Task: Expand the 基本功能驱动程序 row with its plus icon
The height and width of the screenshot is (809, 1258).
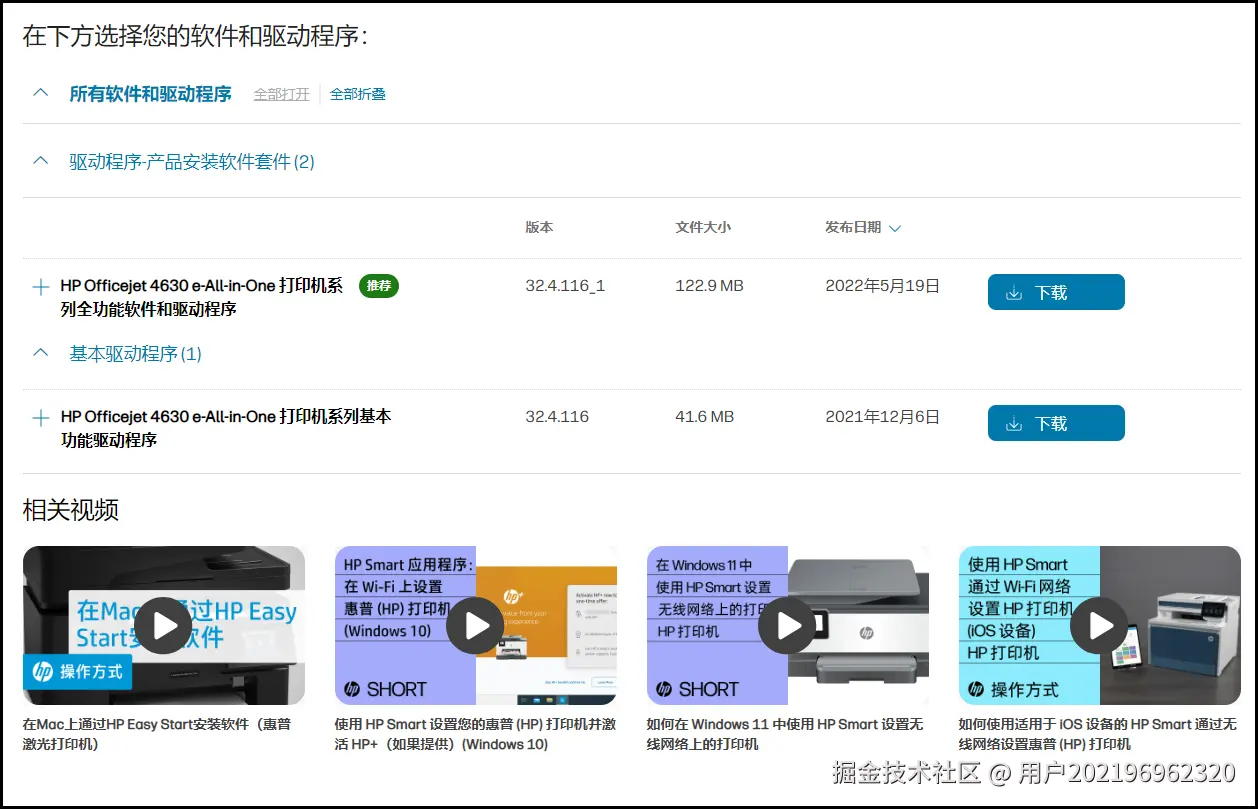Action: pos(41,418)
